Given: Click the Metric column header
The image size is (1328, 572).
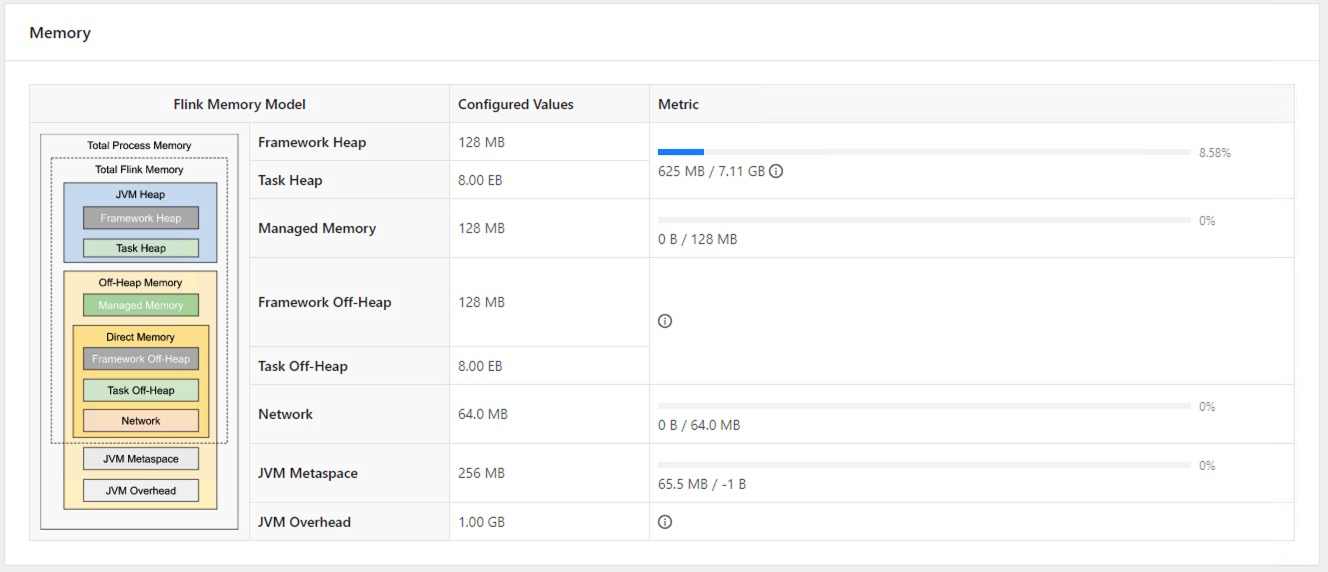Looking at the screenshot, I should point(678,104).
